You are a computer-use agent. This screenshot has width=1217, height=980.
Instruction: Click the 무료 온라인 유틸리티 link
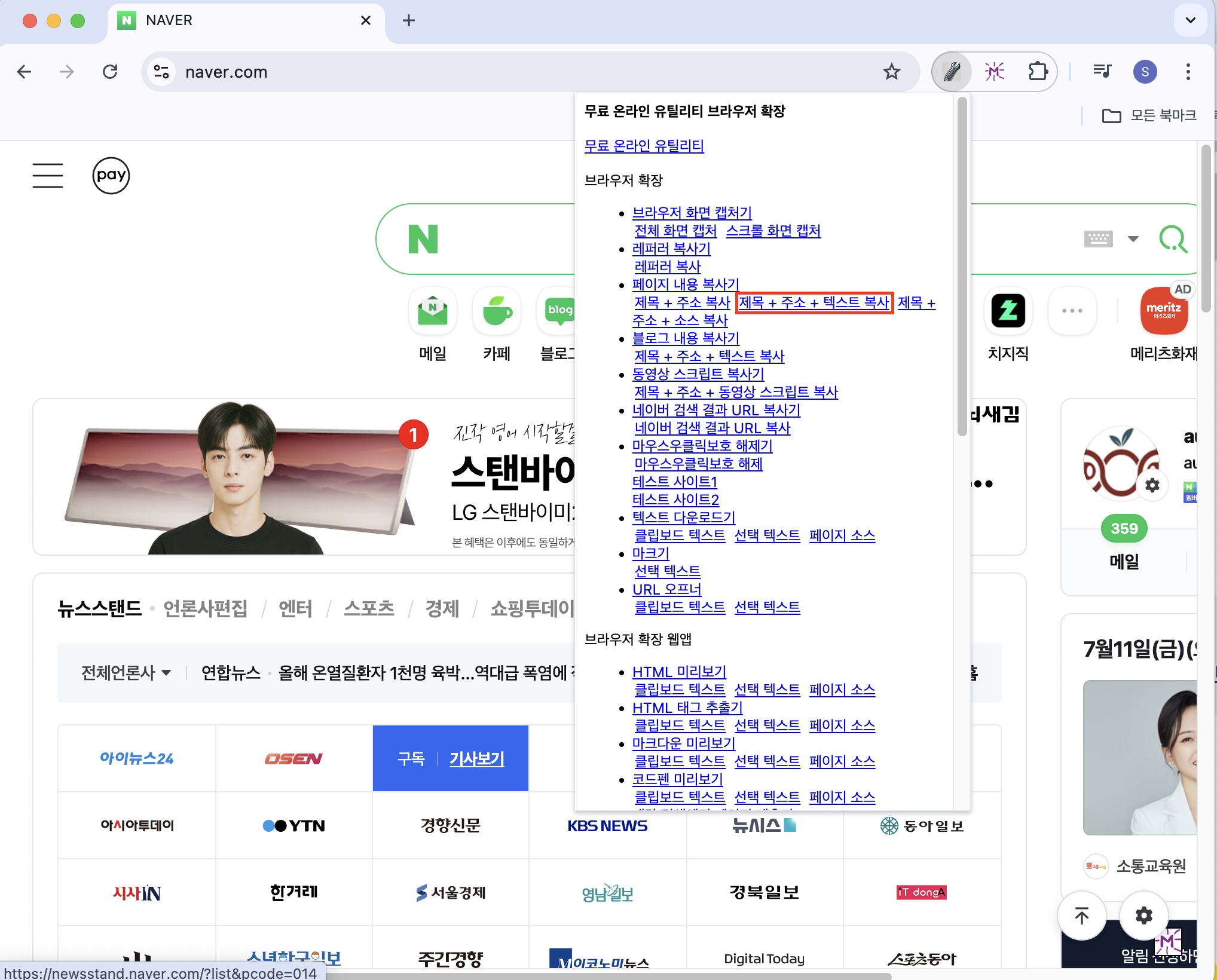(x=644, y=146)
